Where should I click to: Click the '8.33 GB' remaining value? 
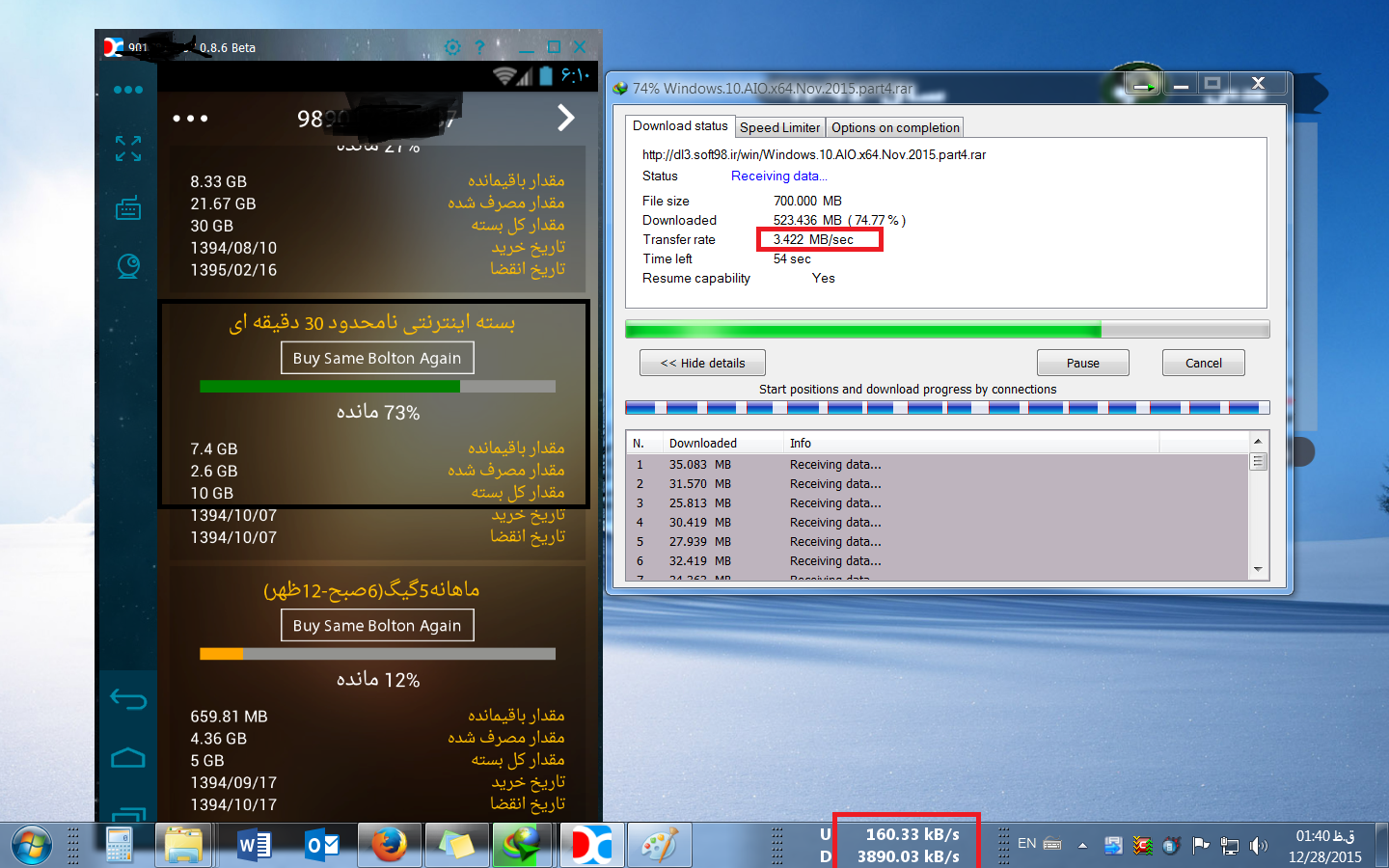click(x=218, y=181)
